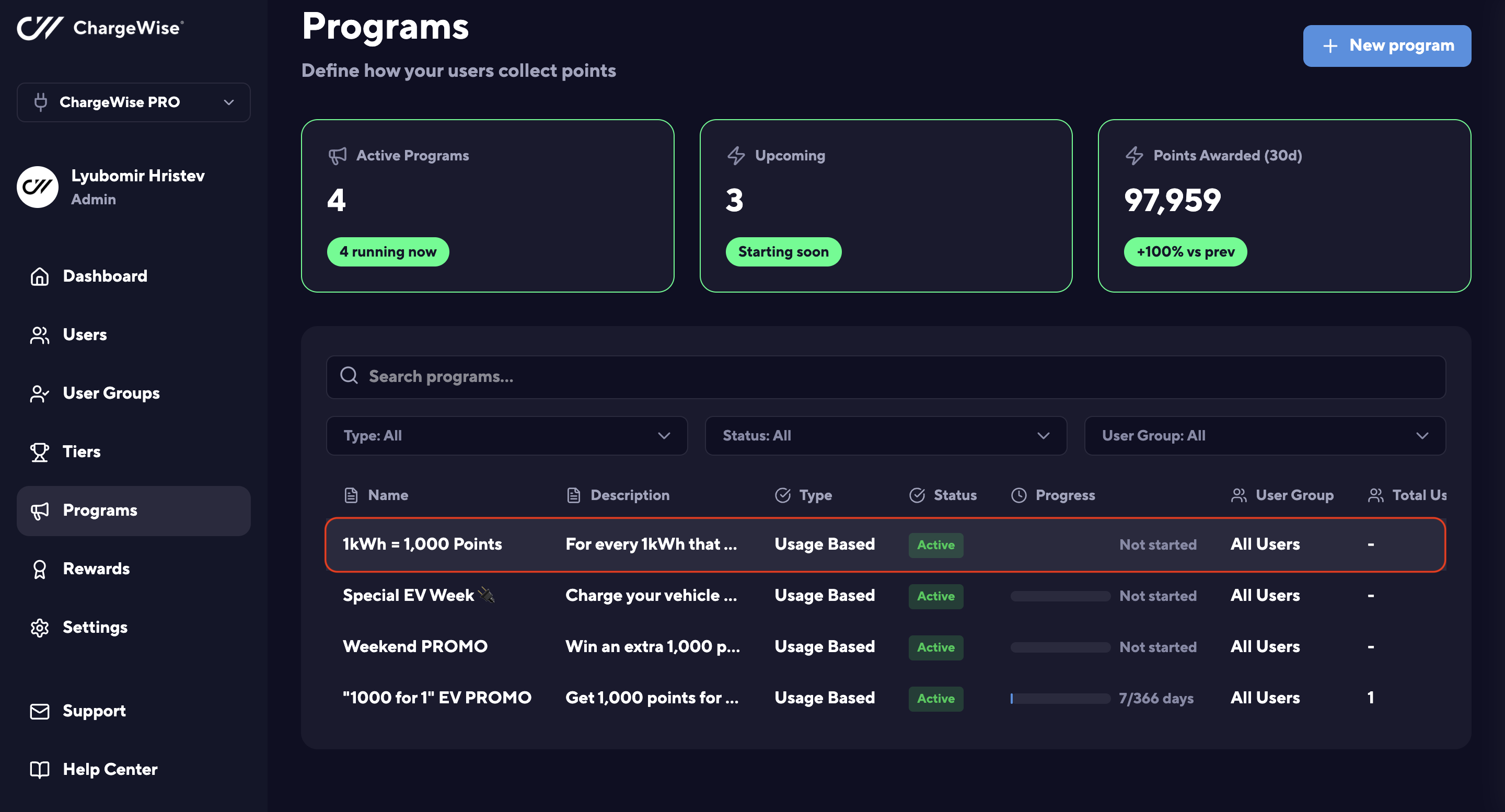Open the Special EV Week program row
The width and height of the screenshot is (1505, 812).
point(409,595)
